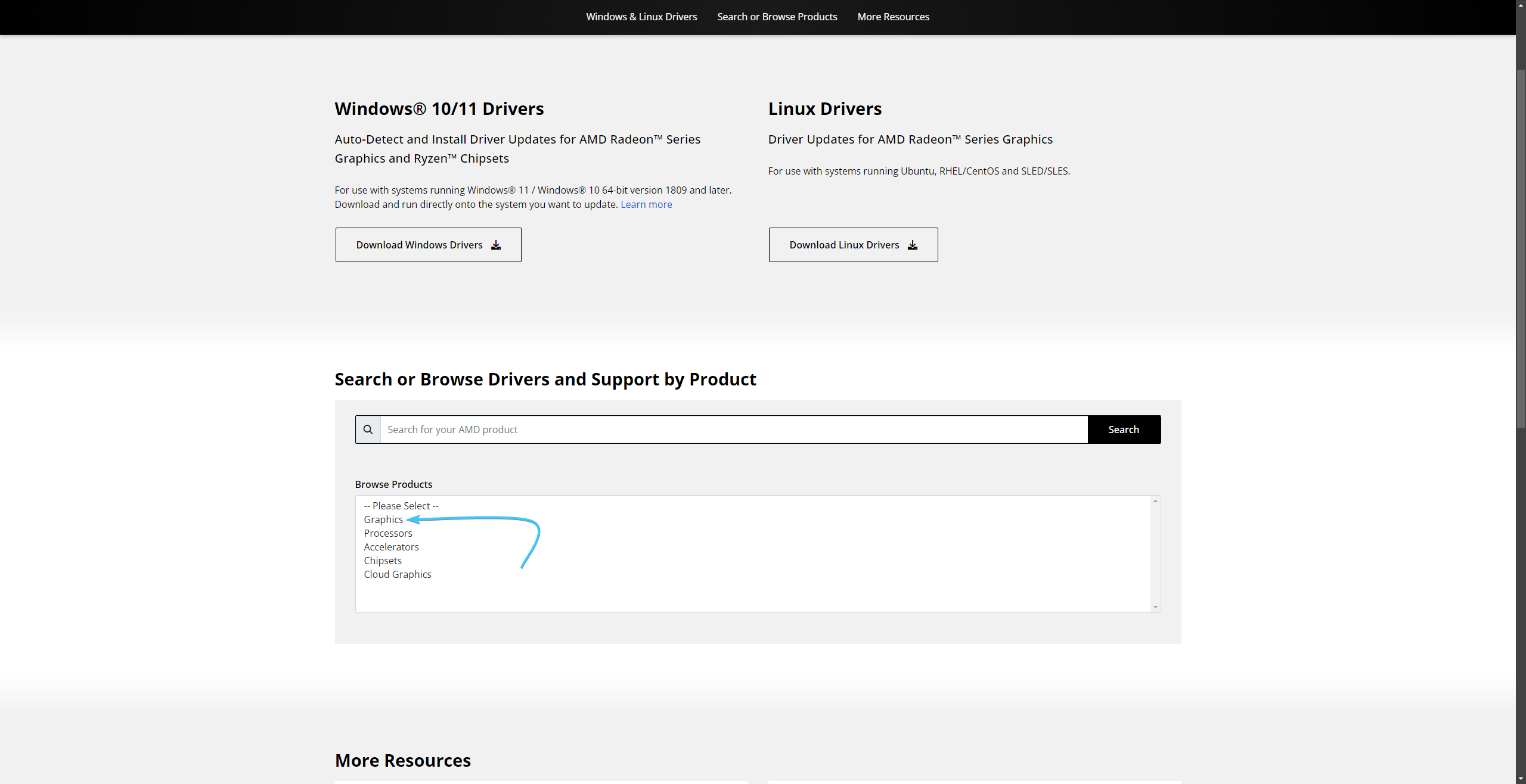Open the Windows & Linux Drivers nav item
This screenshot has width=1526, height=784.
click(641, 17)
